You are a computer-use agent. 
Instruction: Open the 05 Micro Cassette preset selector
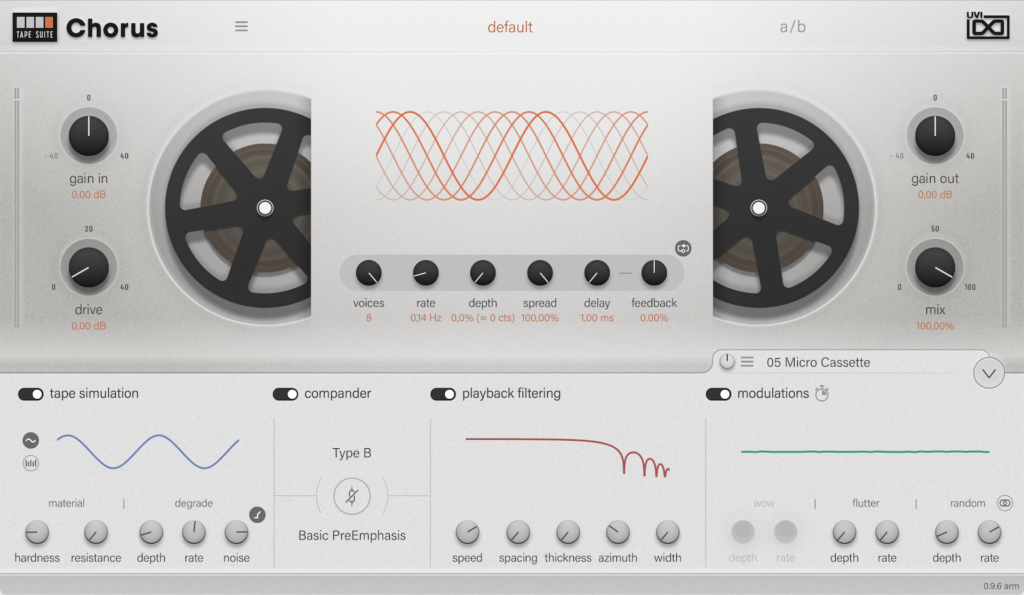tap(818, 362)
